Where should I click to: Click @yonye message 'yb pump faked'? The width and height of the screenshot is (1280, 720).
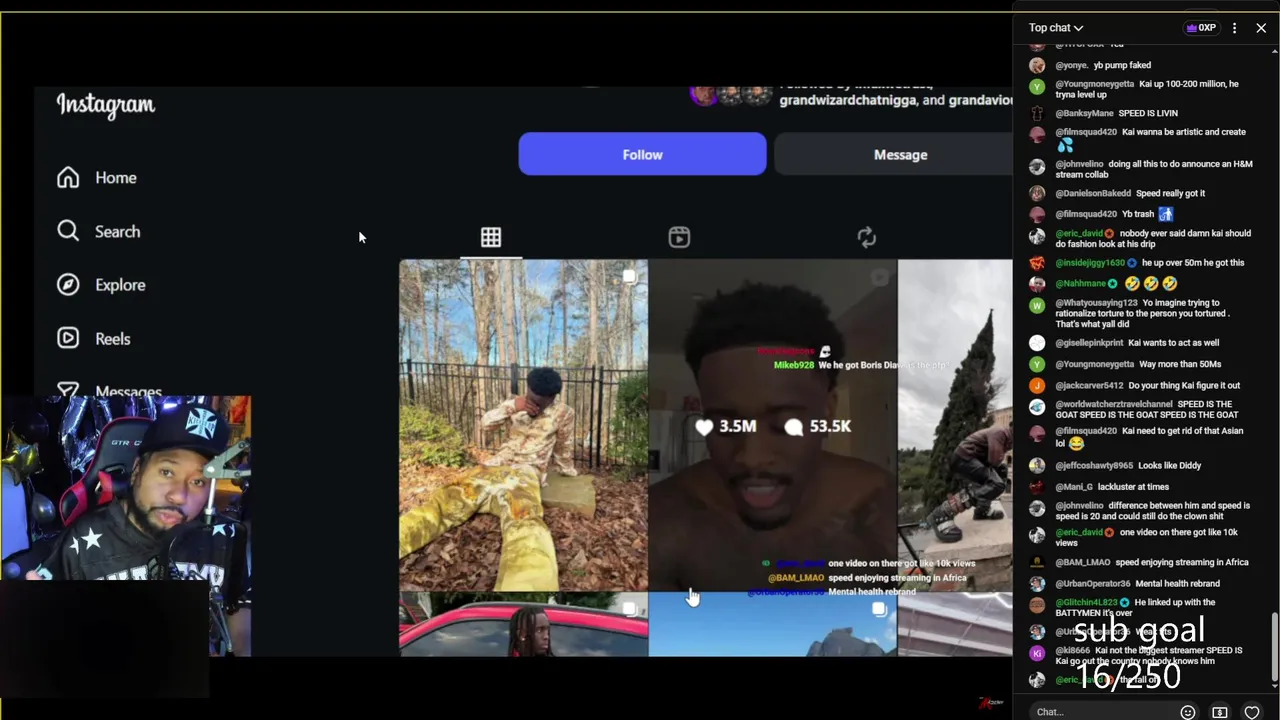pos(1103,65)
